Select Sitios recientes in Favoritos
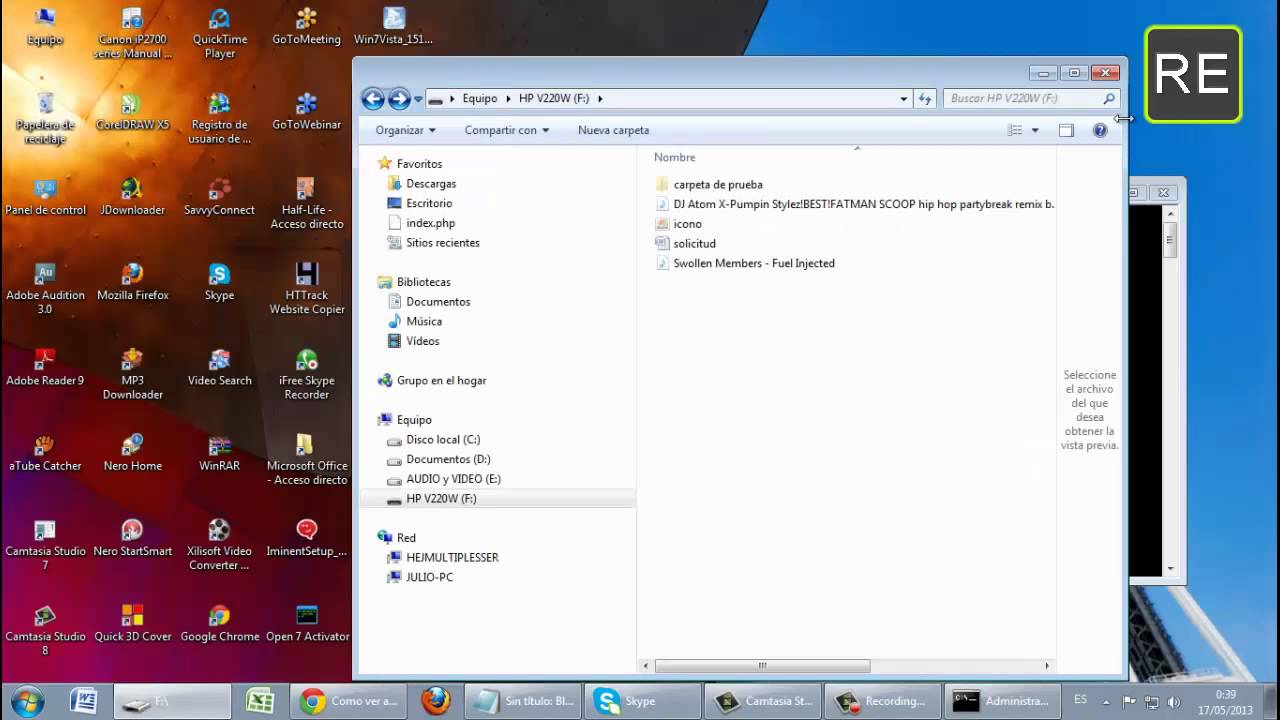The height and width of the screenshot is (720, 1280). click(x=442, y=243)
